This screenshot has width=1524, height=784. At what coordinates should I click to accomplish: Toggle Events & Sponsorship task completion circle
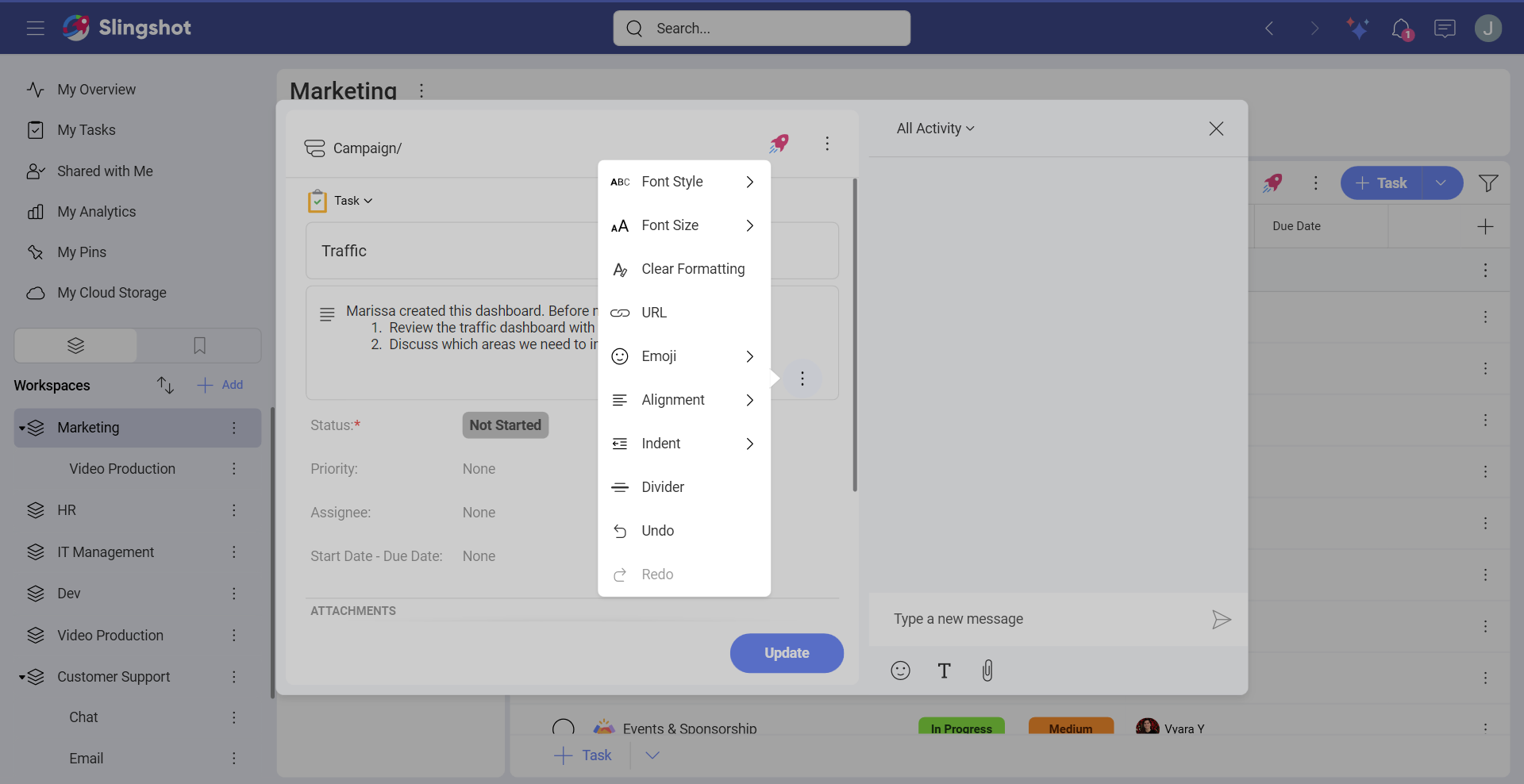(x=563, y=728)
